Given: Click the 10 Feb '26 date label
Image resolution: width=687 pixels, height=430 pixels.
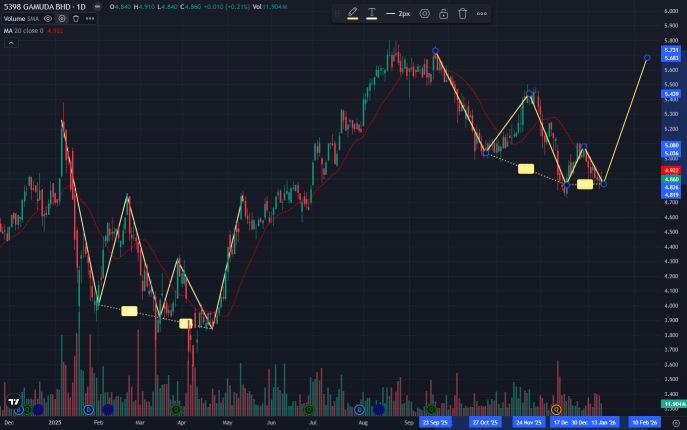Looking at the screenshot, I should click(645, 423).
